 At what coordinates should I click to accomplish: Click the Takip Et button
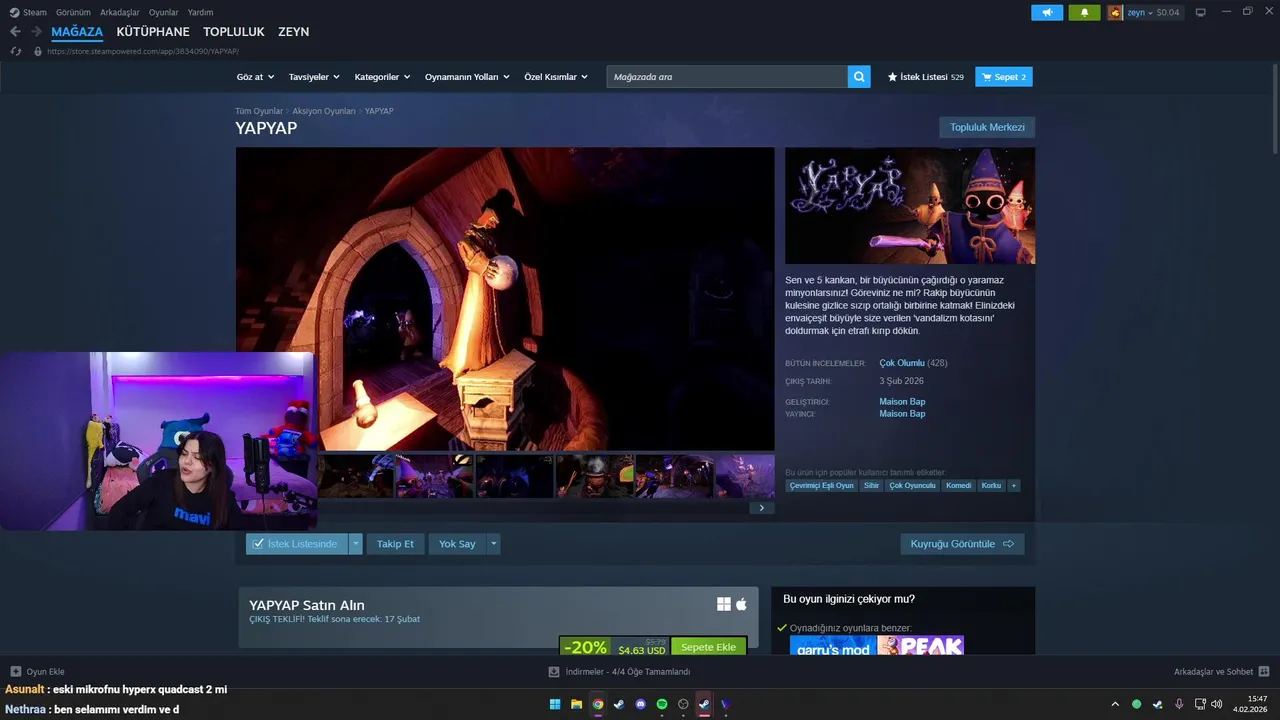[395, 544]
